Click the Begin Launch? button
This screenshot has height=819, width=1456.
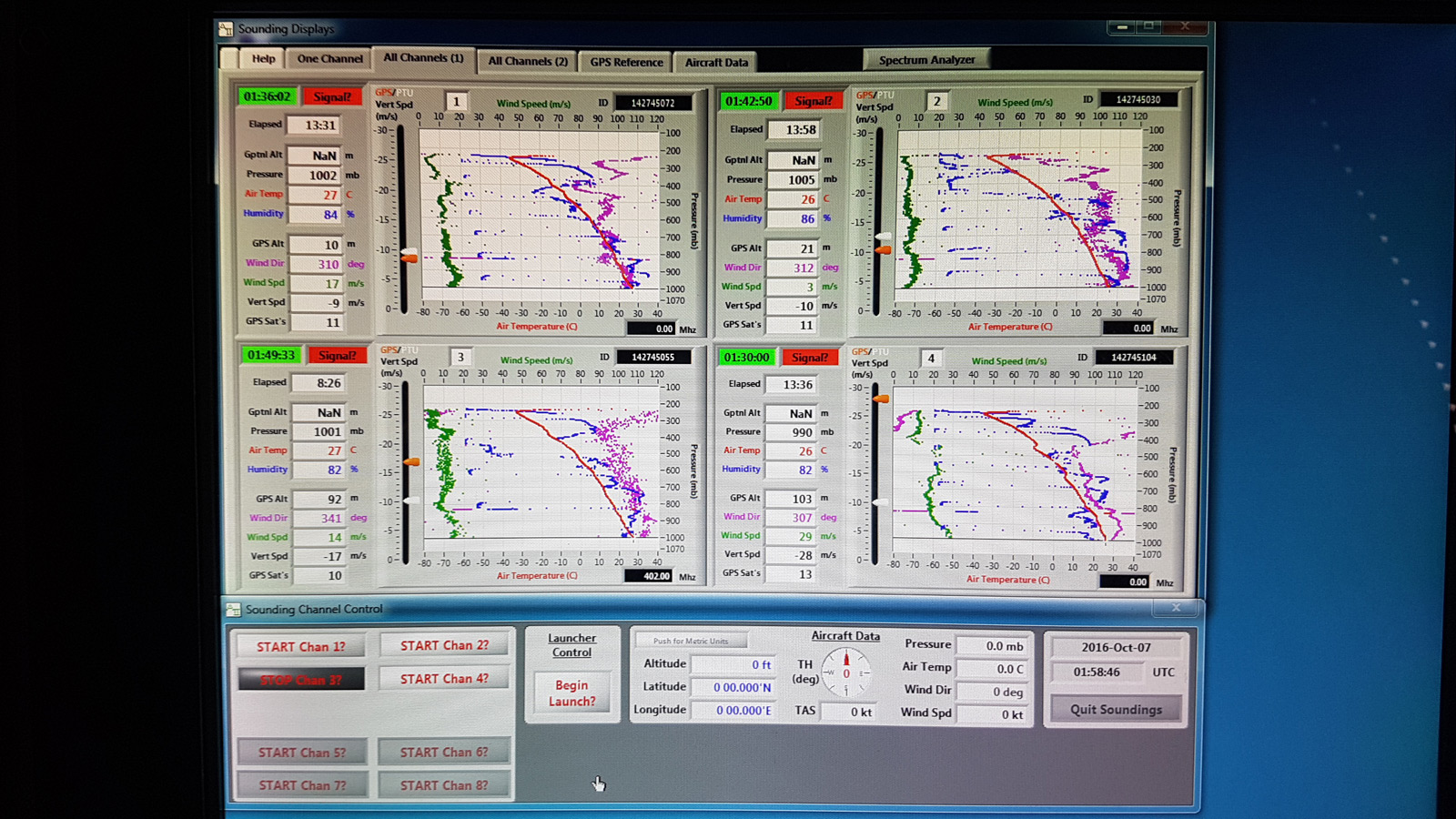click(571, 693)
